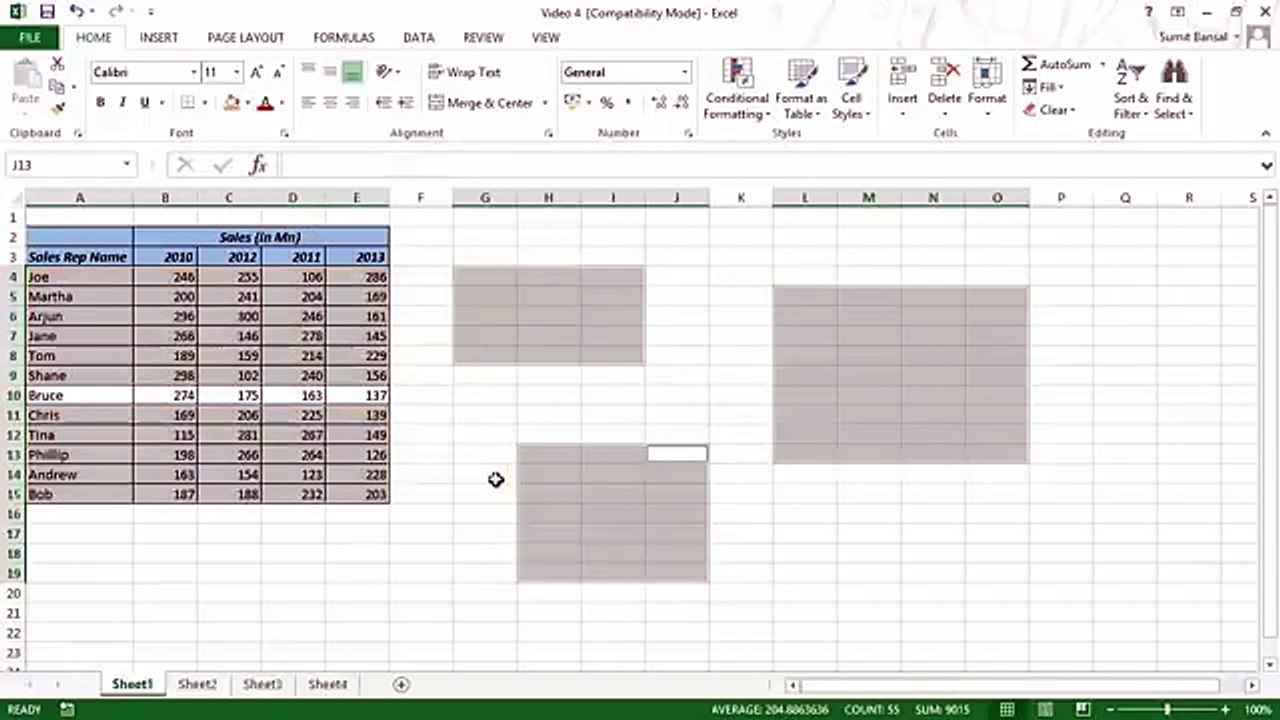
Task: Open the Calibri font name dropdown
Action: [x=194, y=72]
